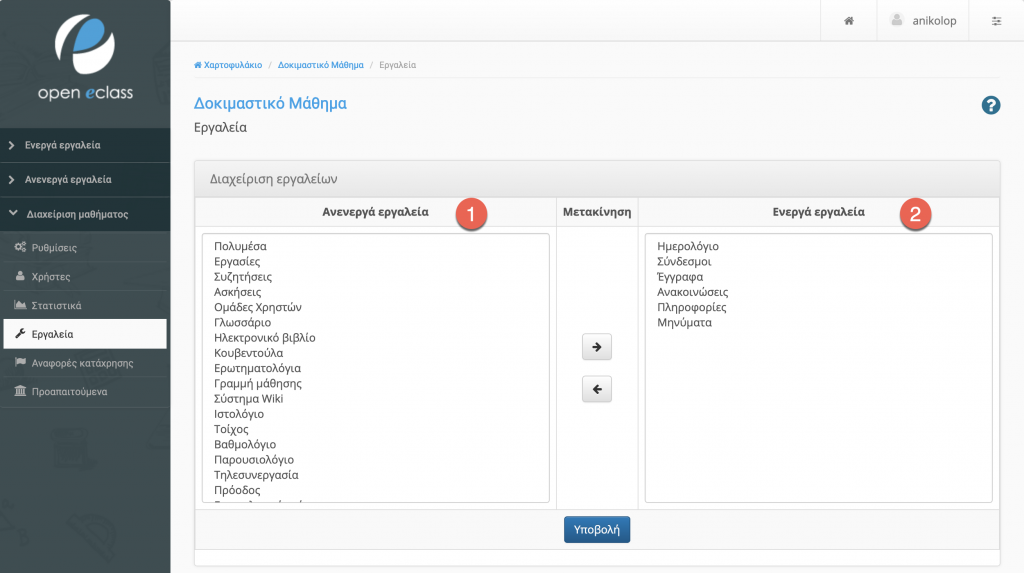Open the sliders settings icon at top right
The height and width of the screenshot is (573, 1024).
[996, 21]
